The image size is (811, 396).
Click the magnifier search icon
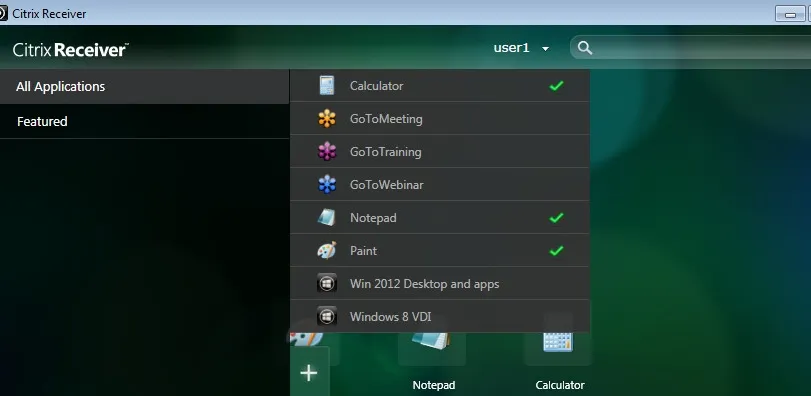tap(585, 48)
